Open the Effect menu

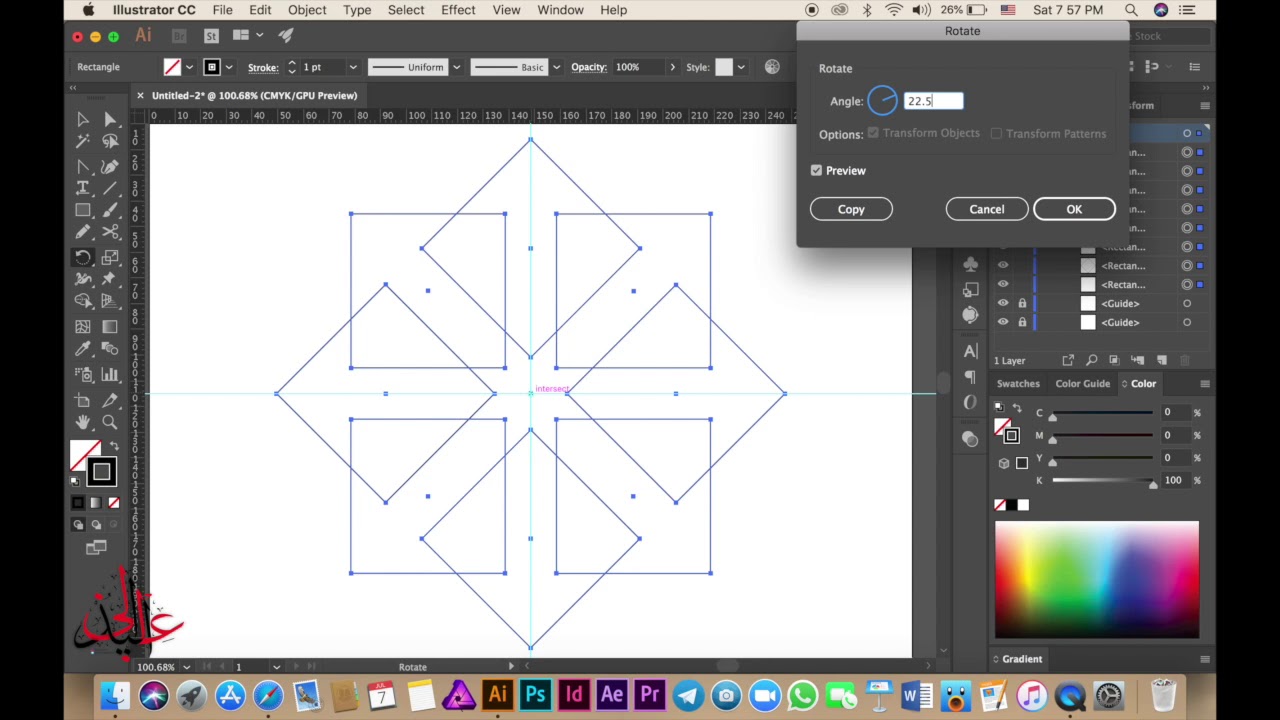tap(458, 10)
